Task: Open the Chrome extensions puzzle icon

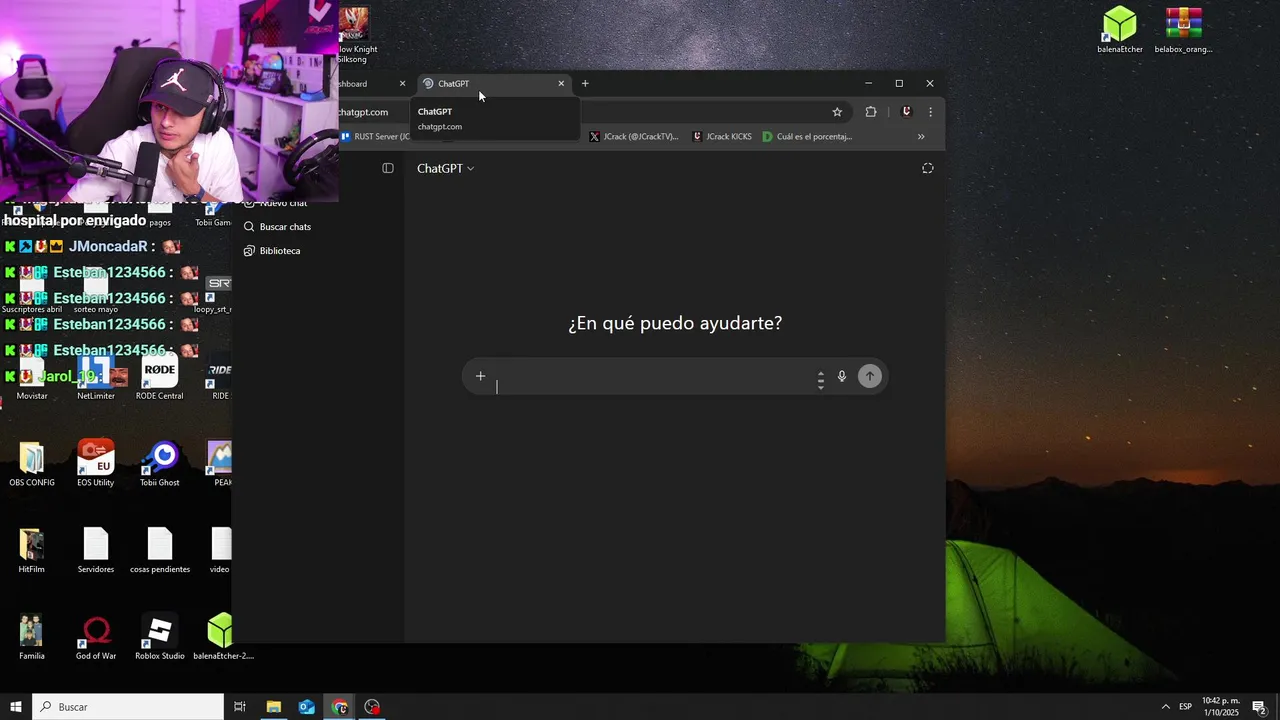Action: coord(871,112)
